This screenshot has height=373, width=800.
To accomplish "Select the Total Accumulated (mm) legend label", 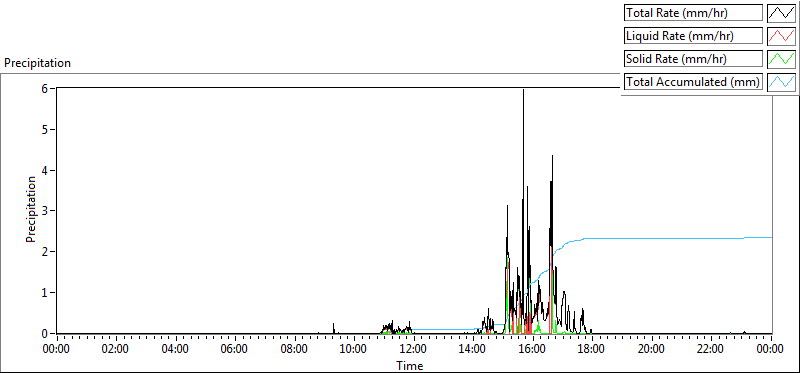I will [693, 82].
